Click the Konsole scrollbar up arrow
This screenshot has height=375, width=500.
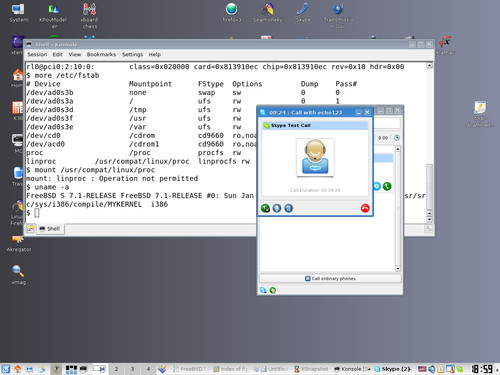[x=430, y=65]
